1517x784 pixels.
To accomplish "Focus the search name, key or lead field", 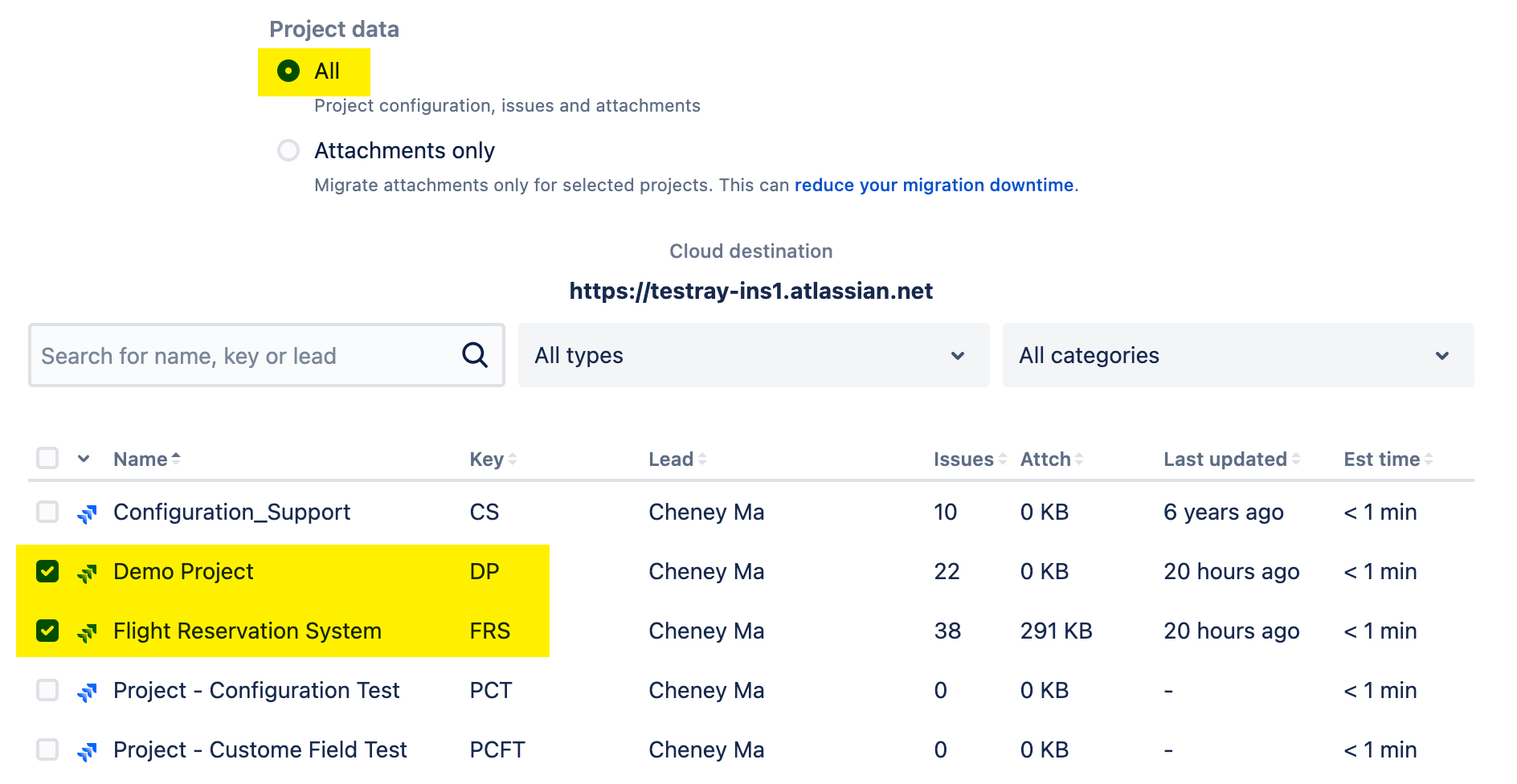I will [245, 356].
